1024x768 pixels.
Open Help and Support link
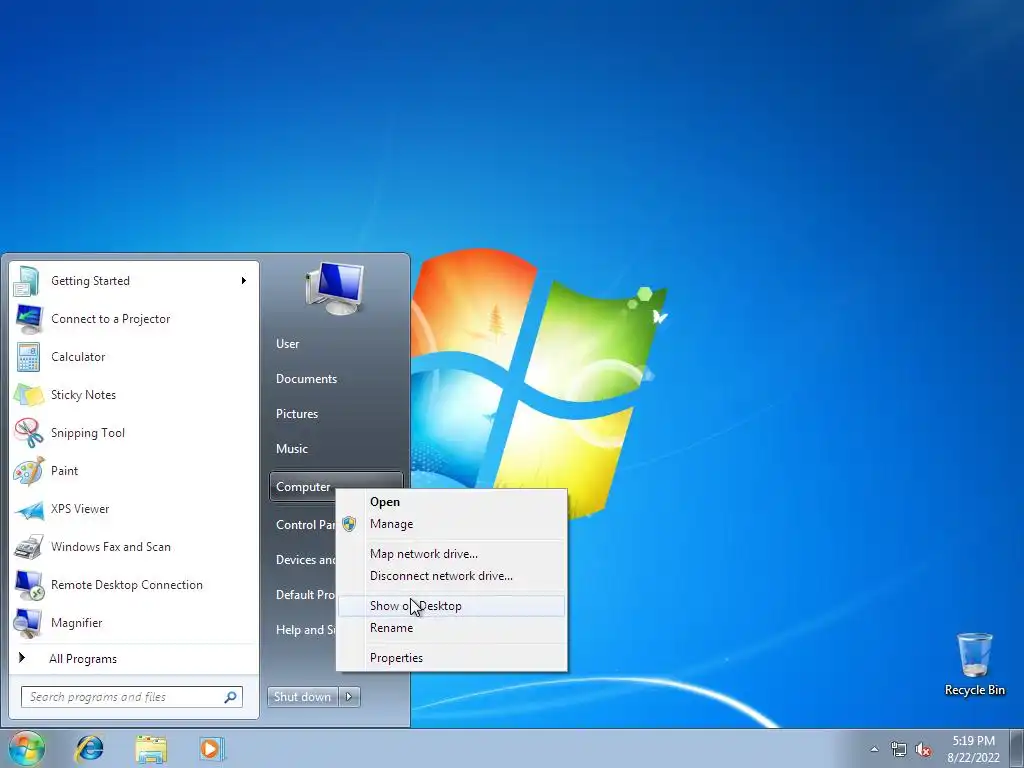(x=304, y=630)
